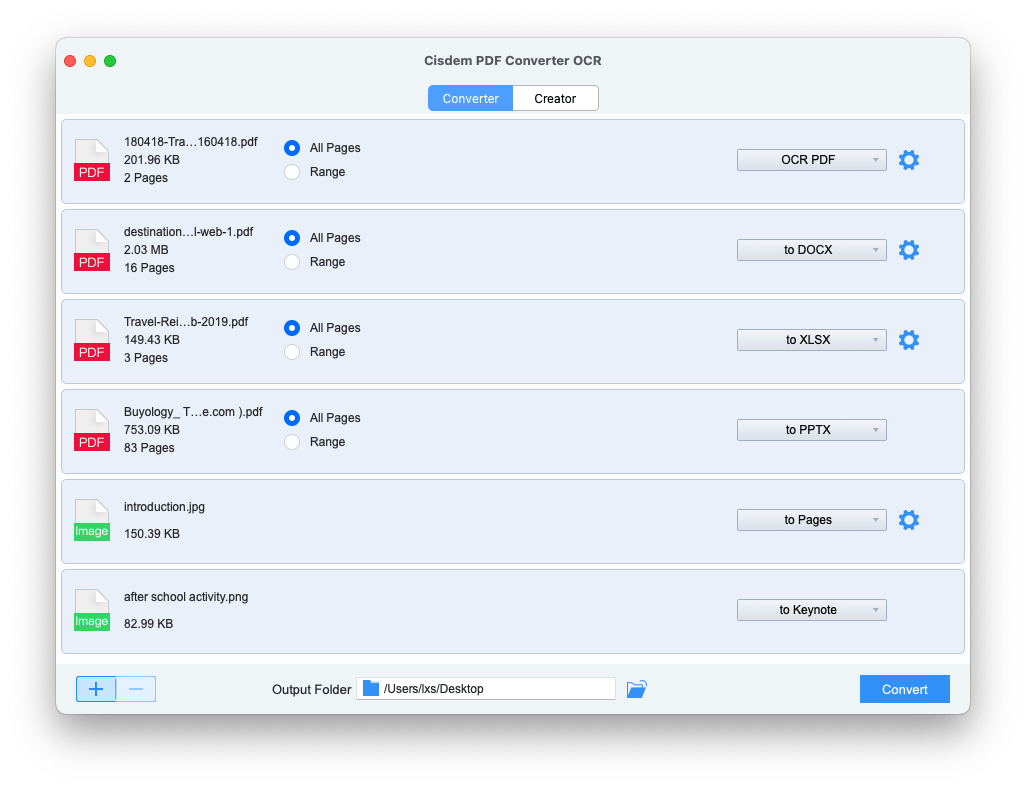Open the to DOCX format dropdown
The width and height of the screenshot is (1026, 788).
(x=811, y=249)
